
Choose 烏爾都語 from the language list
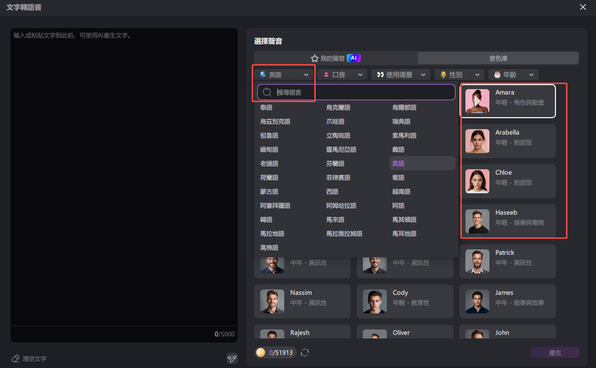pyautogui.click(x=404, y=108)
